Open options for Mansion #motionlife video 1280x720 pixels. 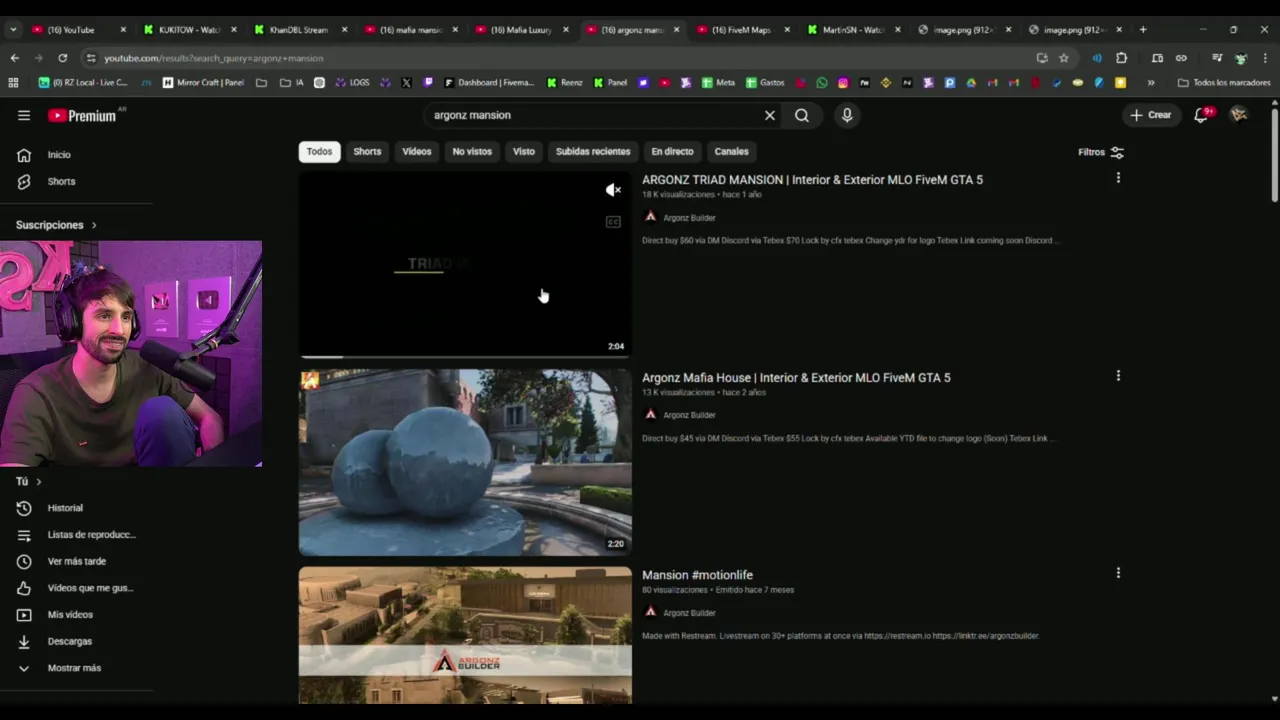1118,573
